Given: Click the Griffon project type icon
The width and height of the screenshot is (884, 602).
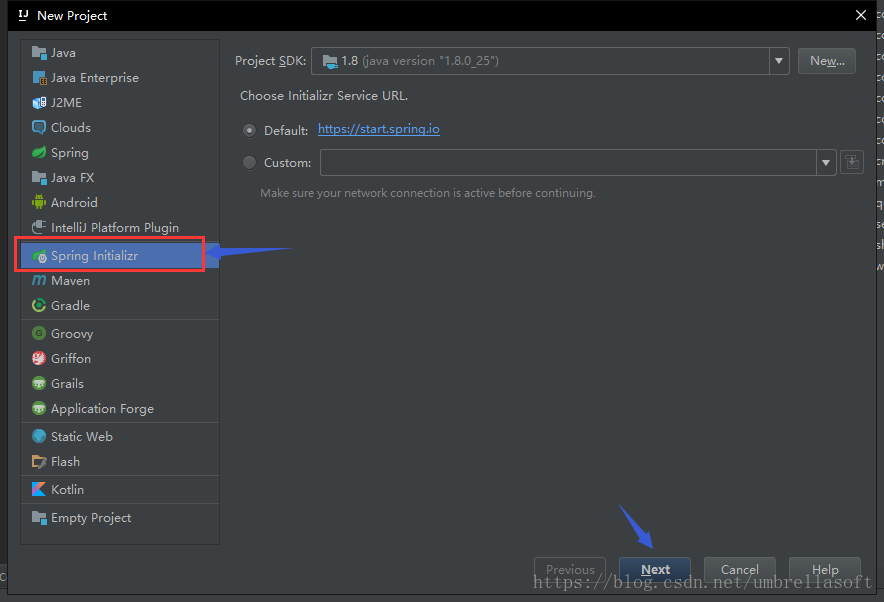Looking at the screenshot, I should point(39,358).
